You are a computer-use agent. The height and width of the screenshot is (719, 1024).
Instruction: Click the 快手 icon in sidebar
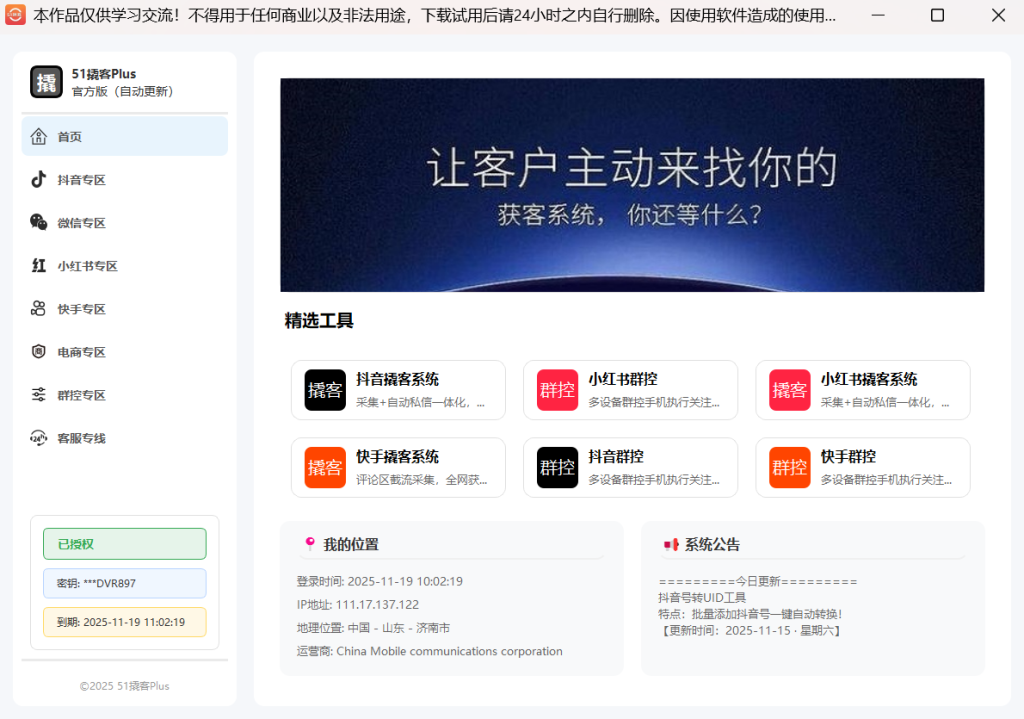pos(38,309)
